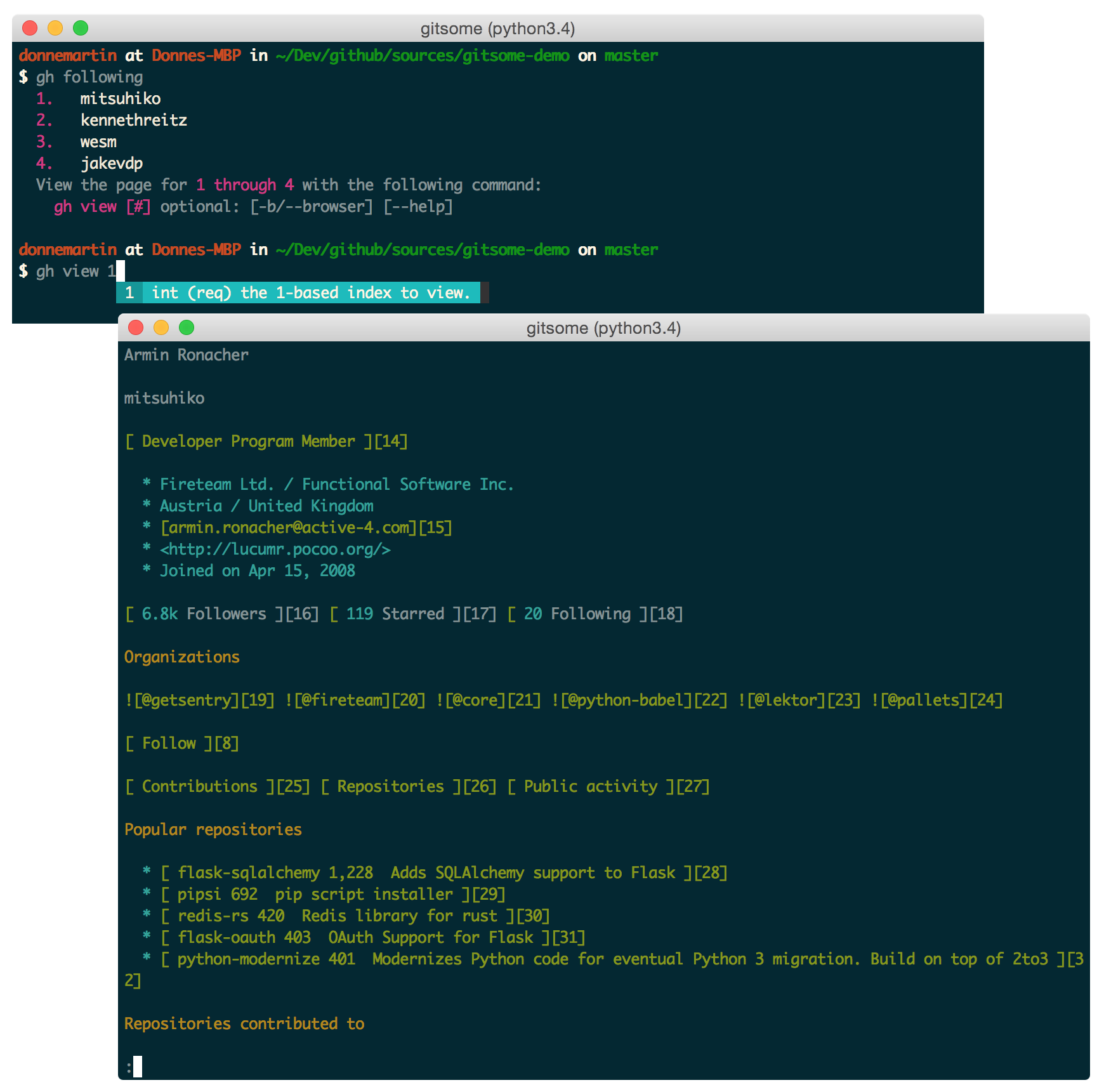Click '![@fireteam][20]' organization link
The image size is (1104, 1092).
pos(355,700)
